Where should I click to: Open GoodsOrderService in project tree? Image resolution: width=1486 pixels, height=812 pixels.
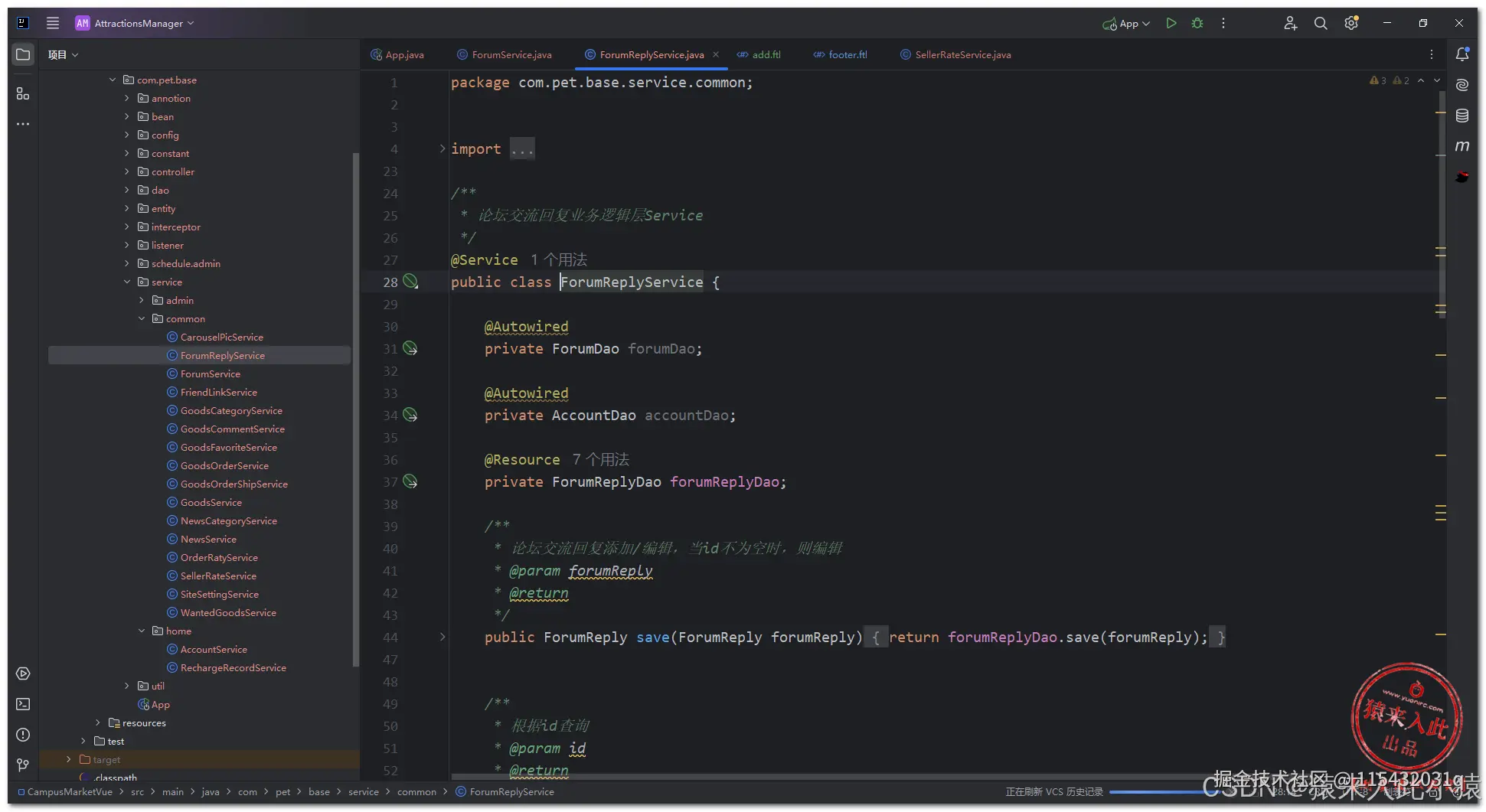tap(224, 466)
